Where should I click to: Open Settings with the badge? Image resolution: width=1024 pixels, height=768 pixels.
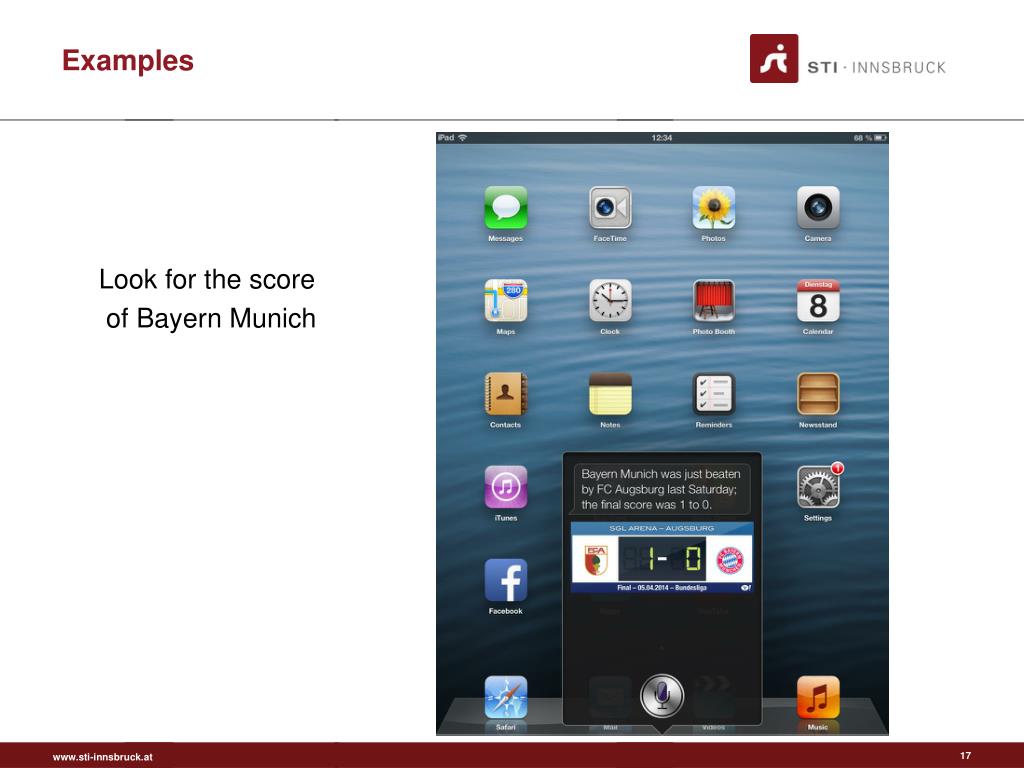(x=818, y=487)
